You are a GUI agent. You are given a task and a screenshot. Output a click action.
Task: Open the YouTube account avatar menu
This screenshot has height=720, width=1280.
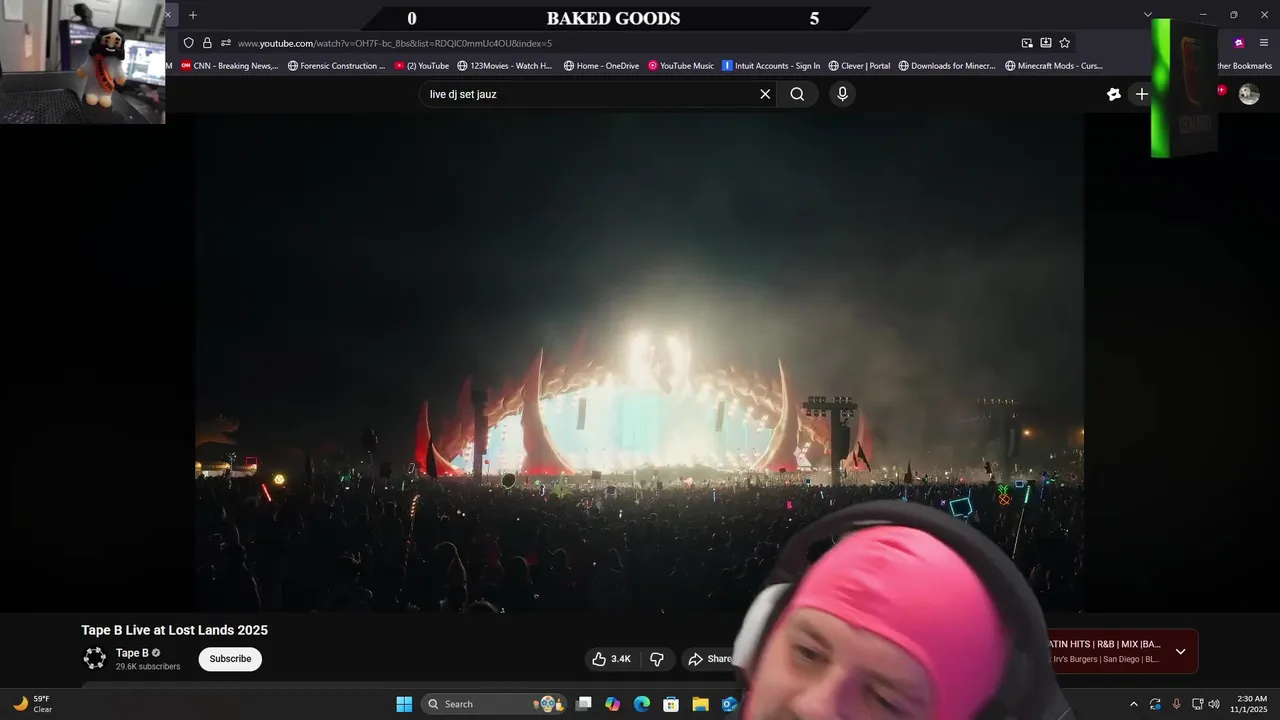[x=1249, y=94]
